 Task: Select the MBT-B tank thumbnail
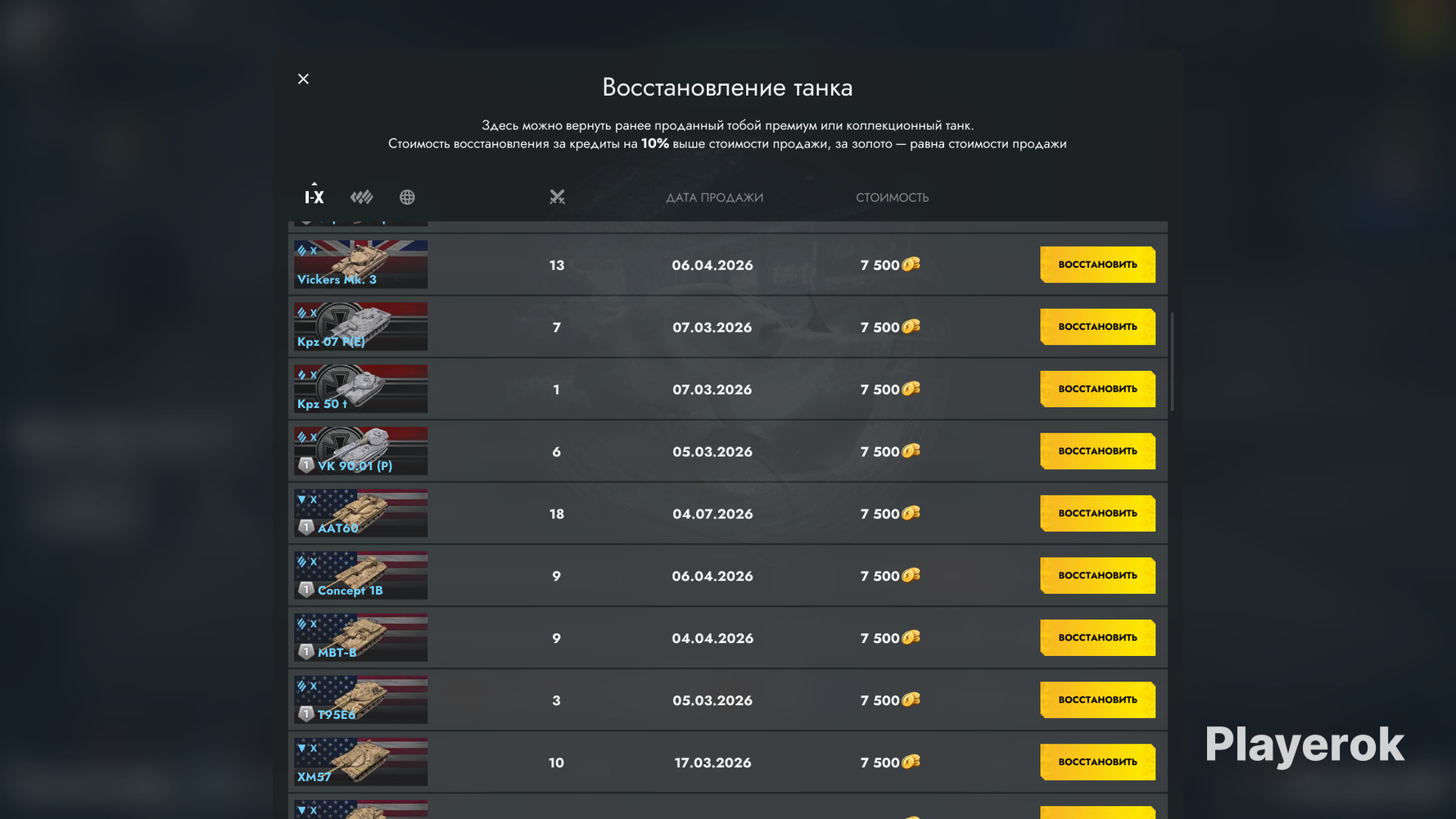pyautogui.click(x=360, y=637)
